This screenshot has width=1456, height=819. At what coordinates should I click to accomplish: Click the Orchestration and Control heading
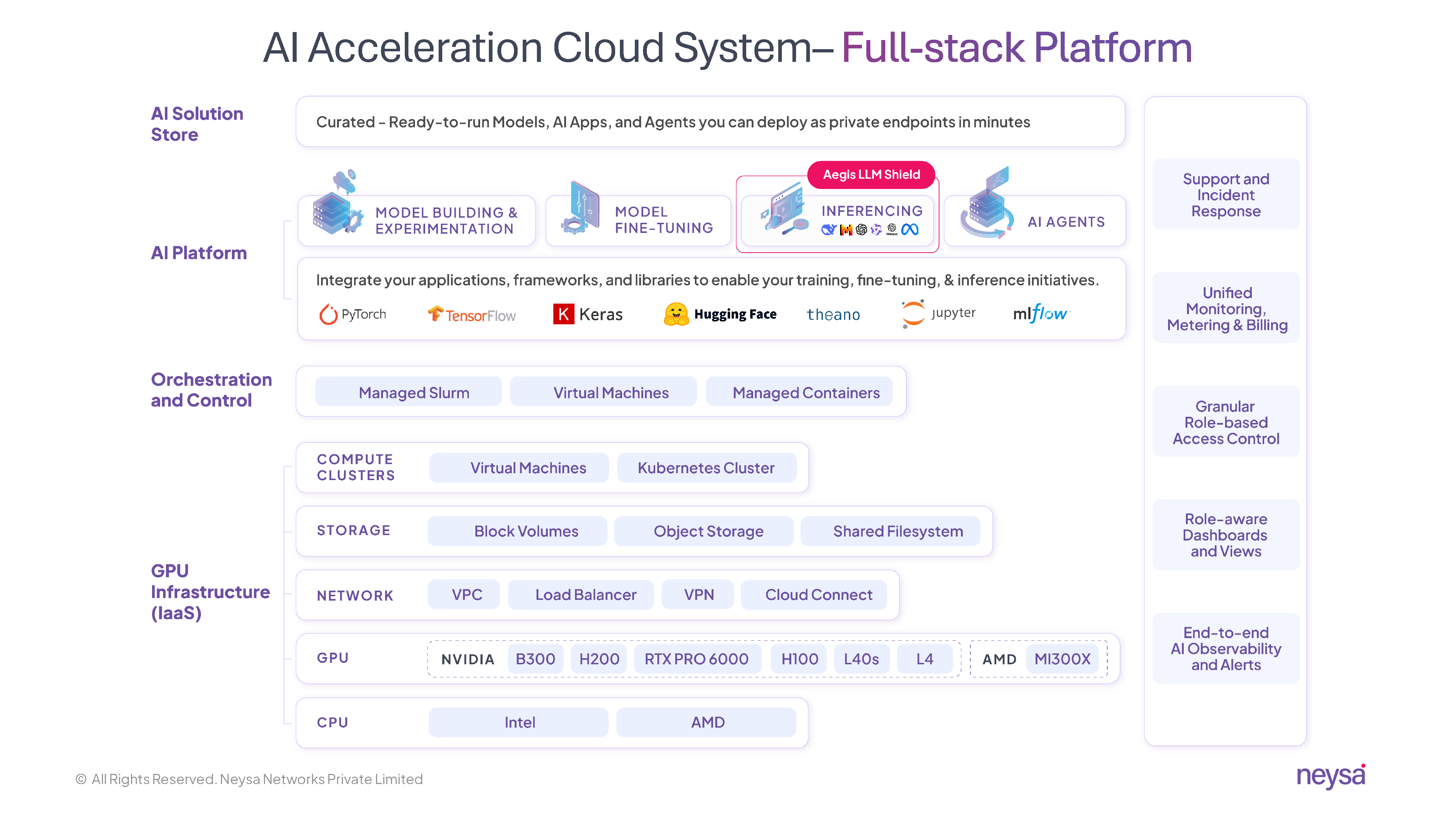211,389
